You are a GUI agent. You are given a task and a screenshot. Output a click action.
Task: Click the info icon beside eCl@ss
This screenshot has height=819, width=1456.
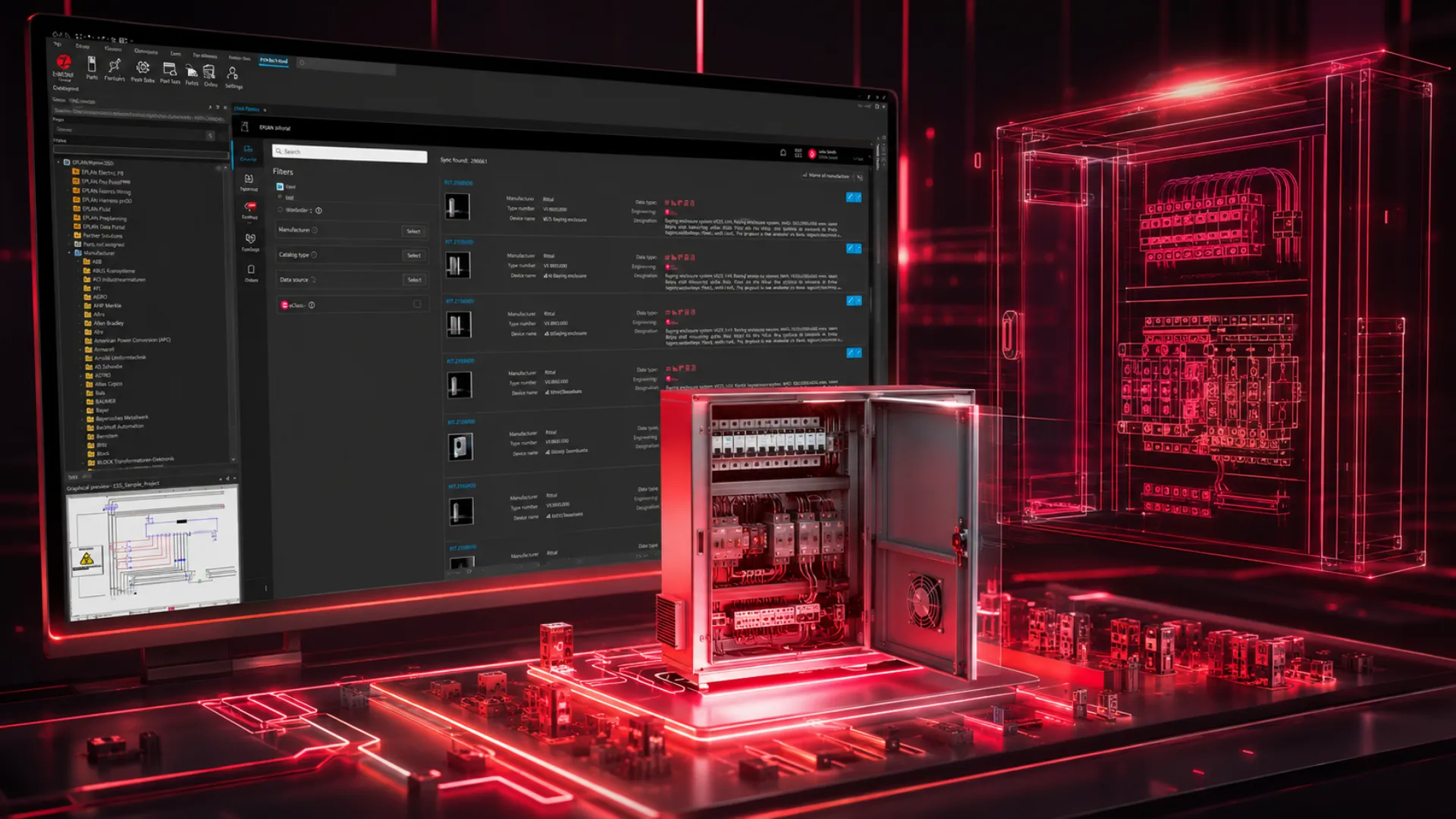[x=312, y=306]
